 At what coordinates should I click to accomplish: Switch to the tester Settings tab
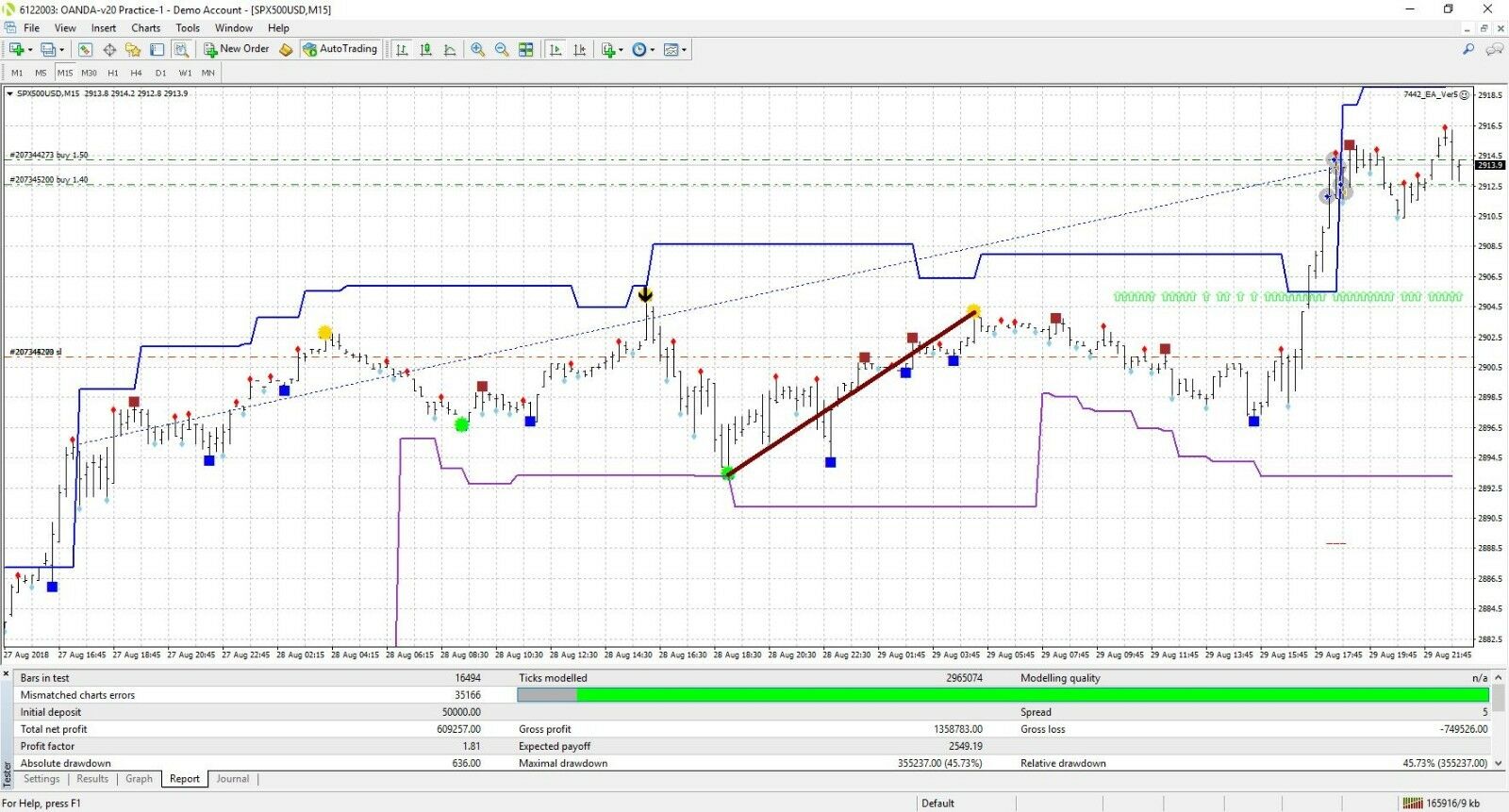41,779
